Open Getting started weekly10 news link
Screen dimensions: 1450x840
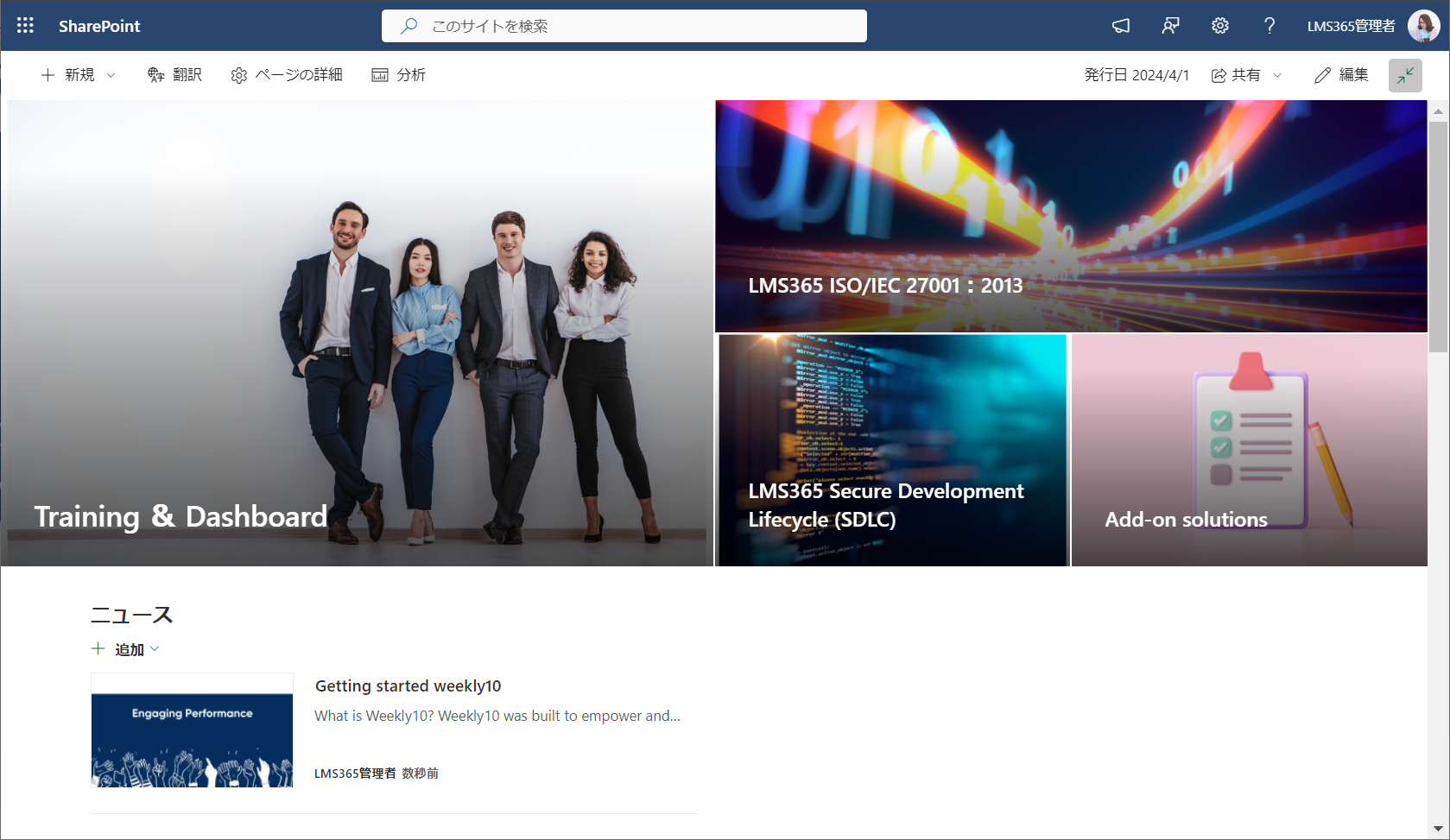pyautogui.click(x=408, y=685)
